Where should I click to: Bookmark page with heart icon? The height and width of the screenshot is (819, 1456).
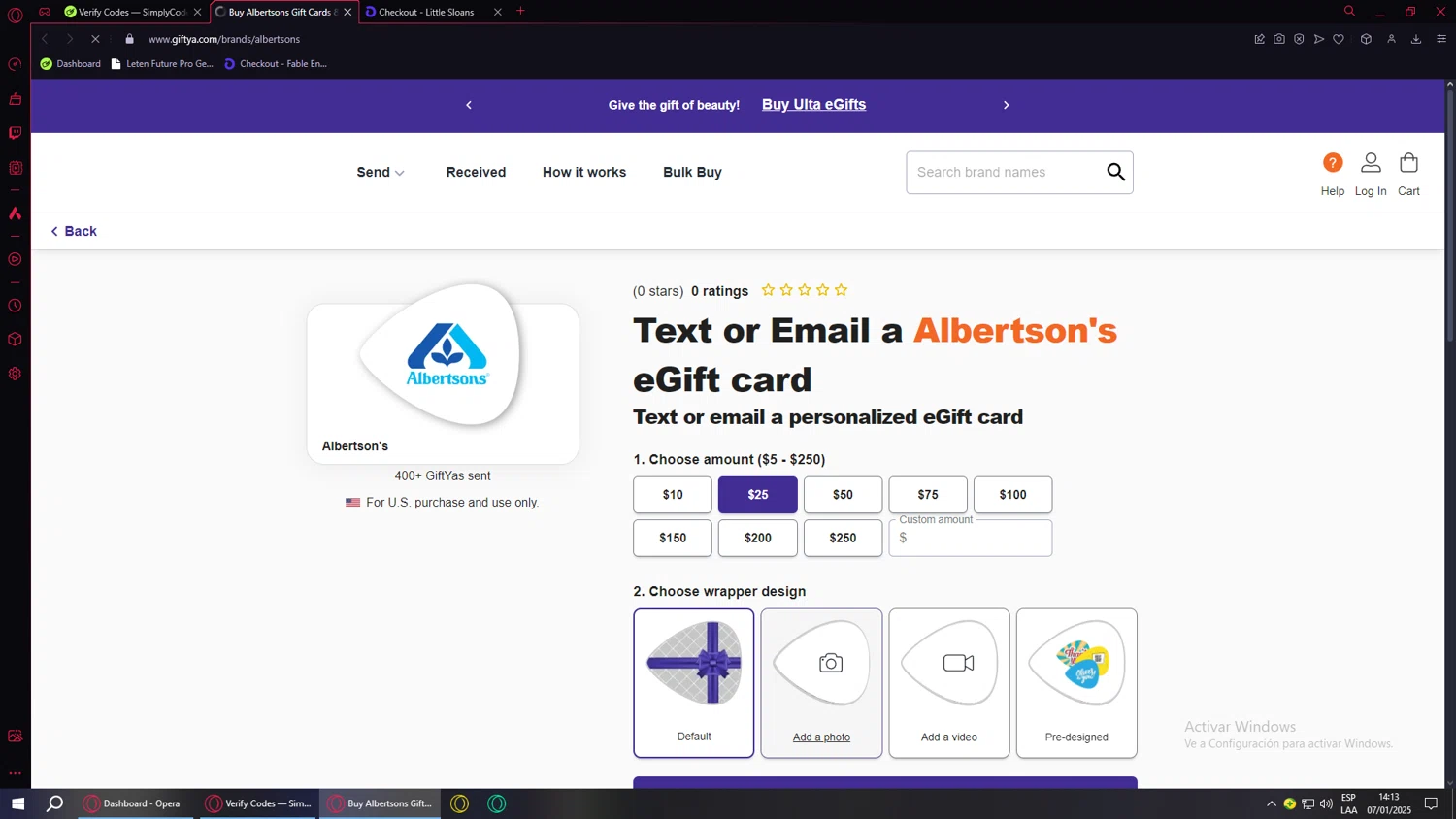point(1339,39)
